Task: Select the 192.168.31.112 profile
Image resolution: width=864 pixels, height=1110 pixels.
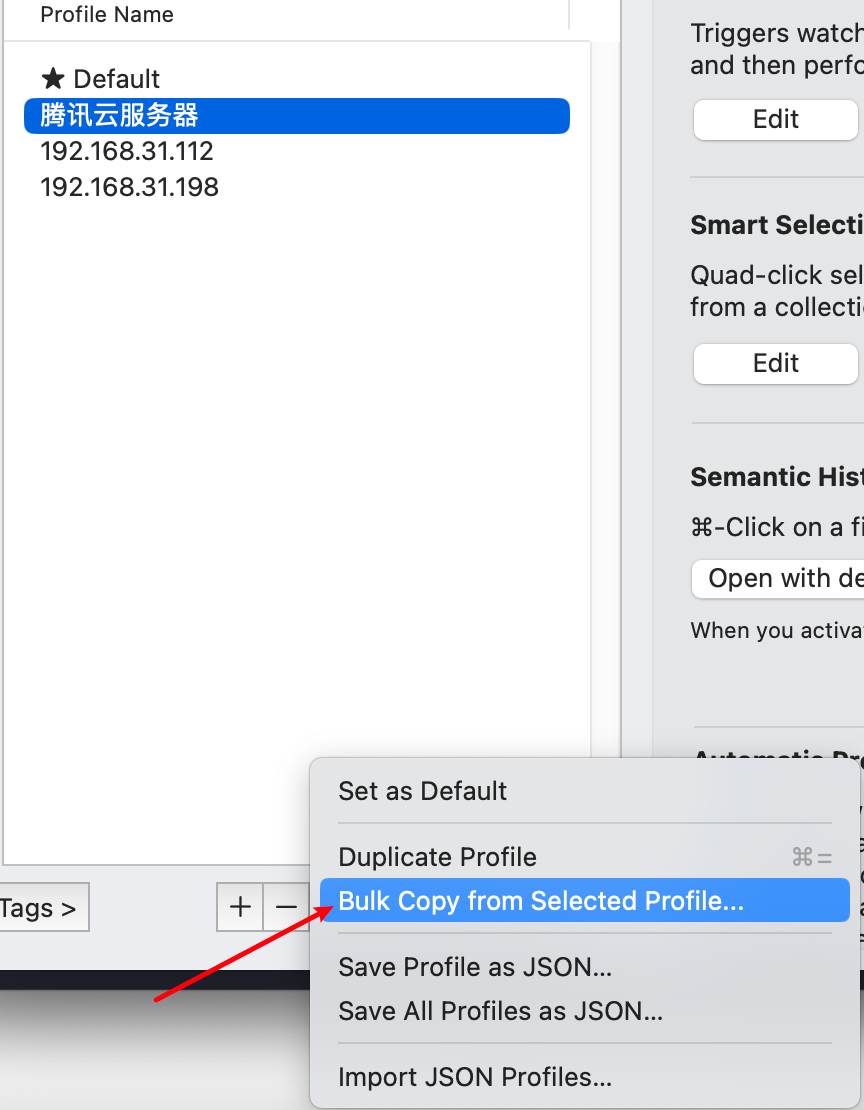Action: click(127, 151)
